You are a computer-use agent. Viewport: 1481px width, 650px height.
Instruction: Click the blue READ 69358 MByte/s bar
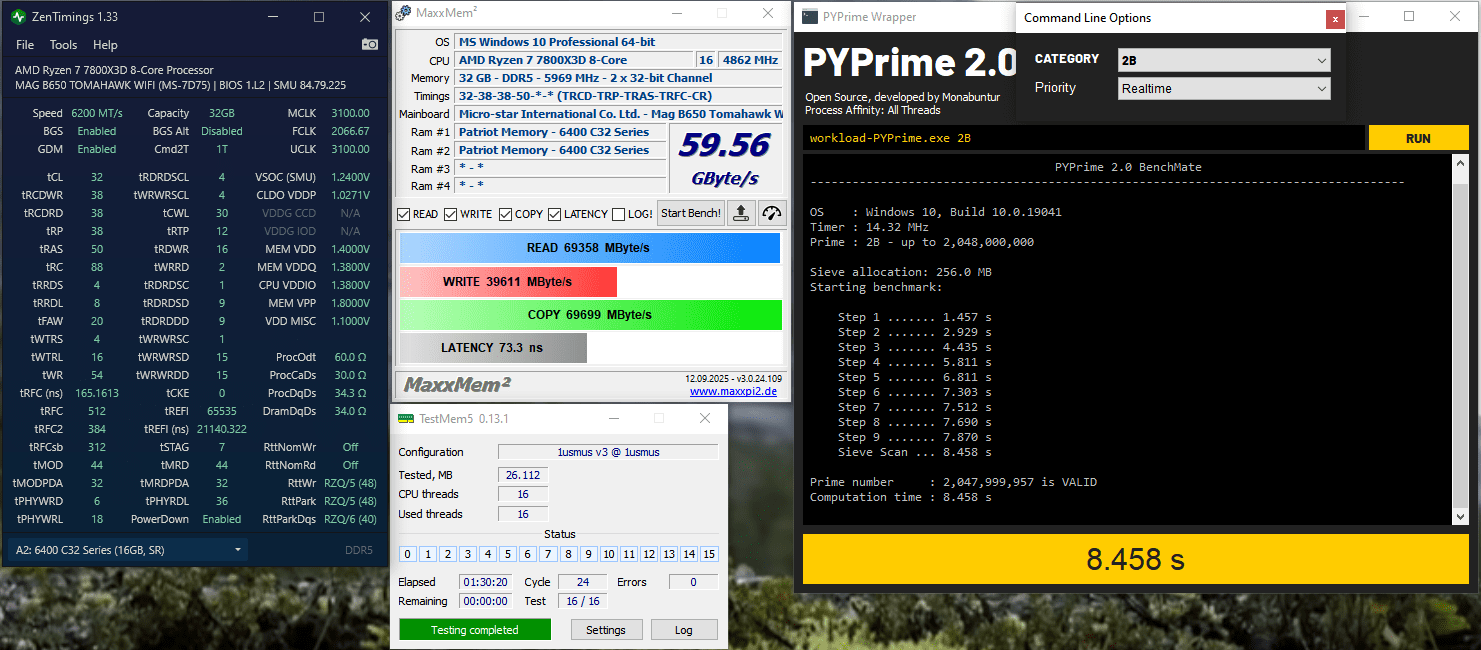click(590, 248)
